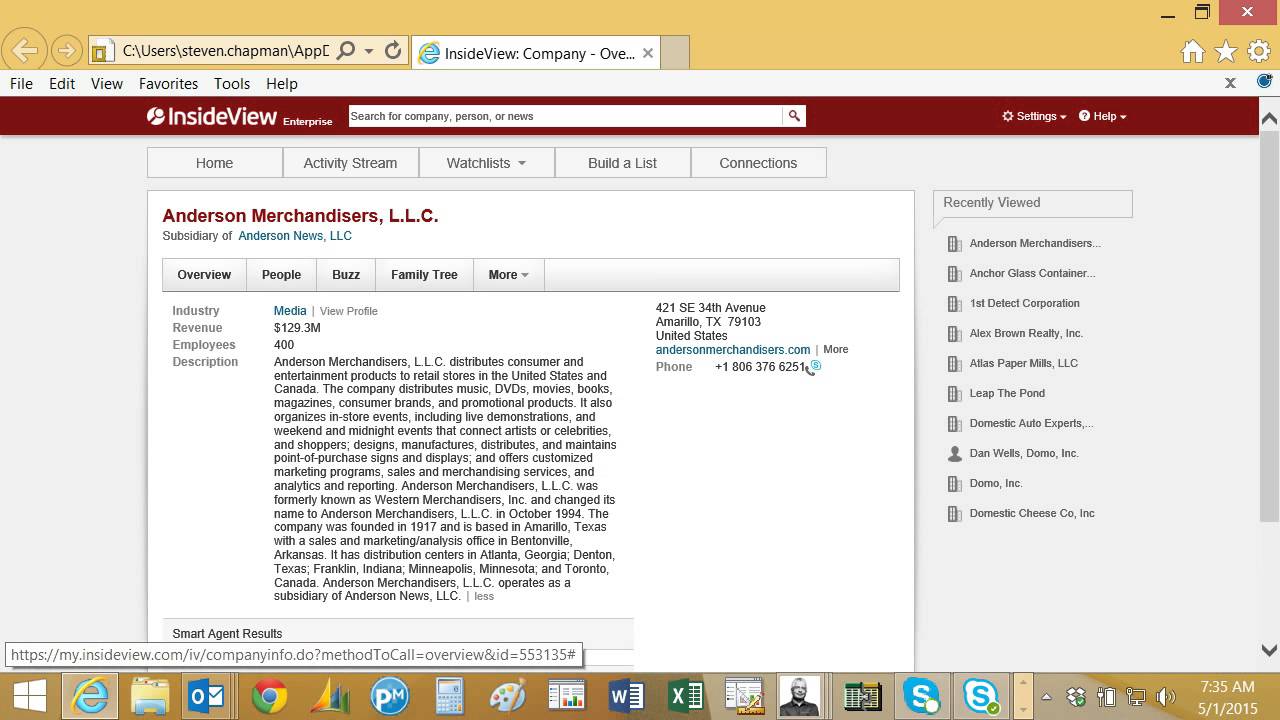The height and width of the screenshot is (720, 1280).
Task: Close the toolbar with the X
Action: click(1231, 83)
